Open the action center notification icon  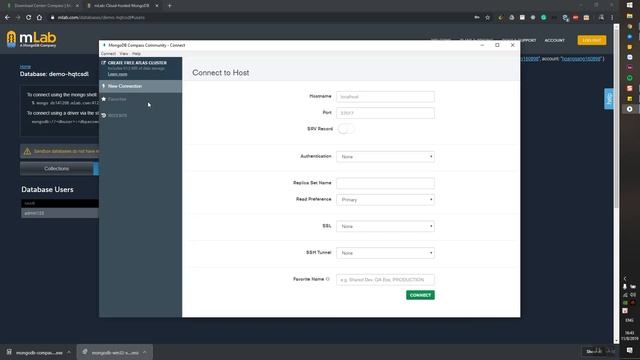629,350
